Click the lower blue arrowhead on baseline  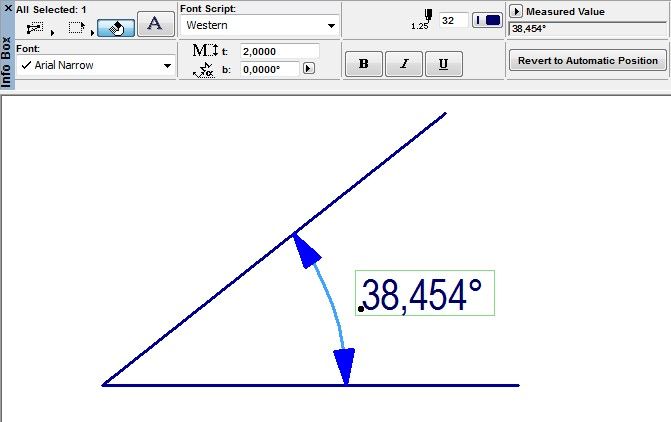344,366
